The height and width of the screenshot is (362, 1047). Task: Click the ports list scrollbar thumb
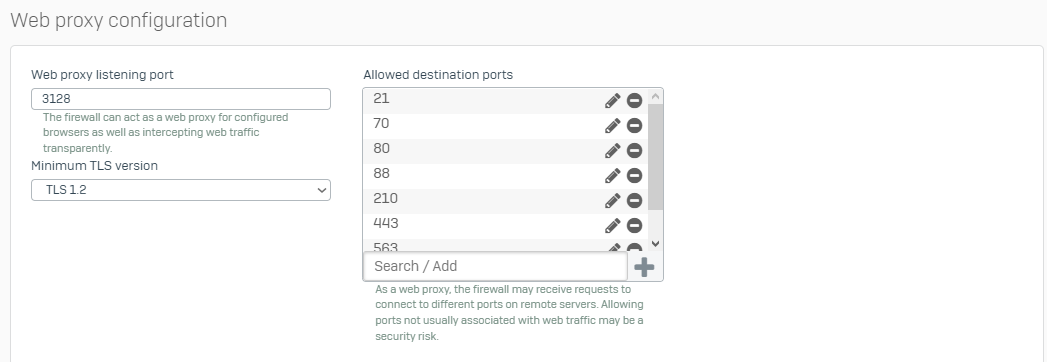click(x=655, y=157)
